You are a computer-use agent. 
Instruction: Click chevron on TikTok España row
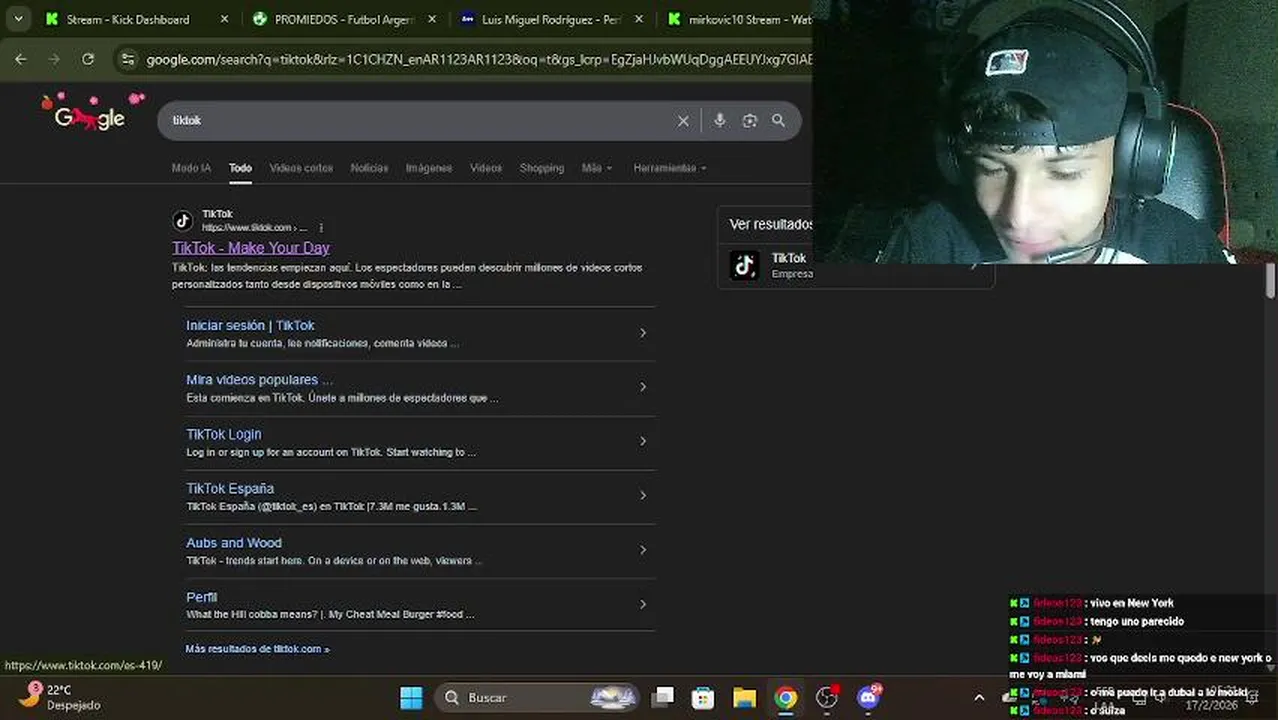coord(643,495)
